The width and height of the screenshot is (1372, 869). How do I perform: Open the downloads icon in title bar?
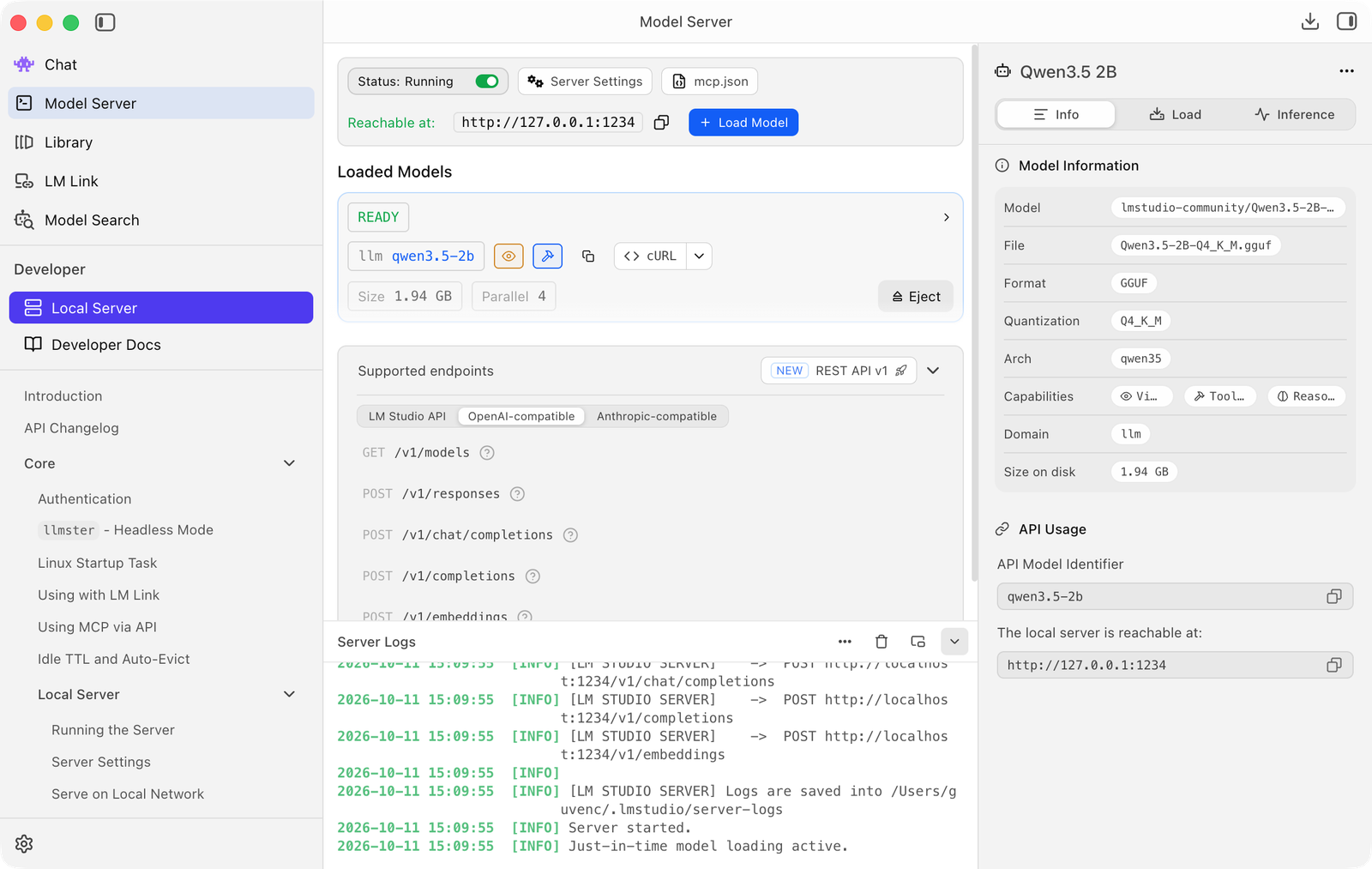pyautogui.click(x=1309, y=21)
